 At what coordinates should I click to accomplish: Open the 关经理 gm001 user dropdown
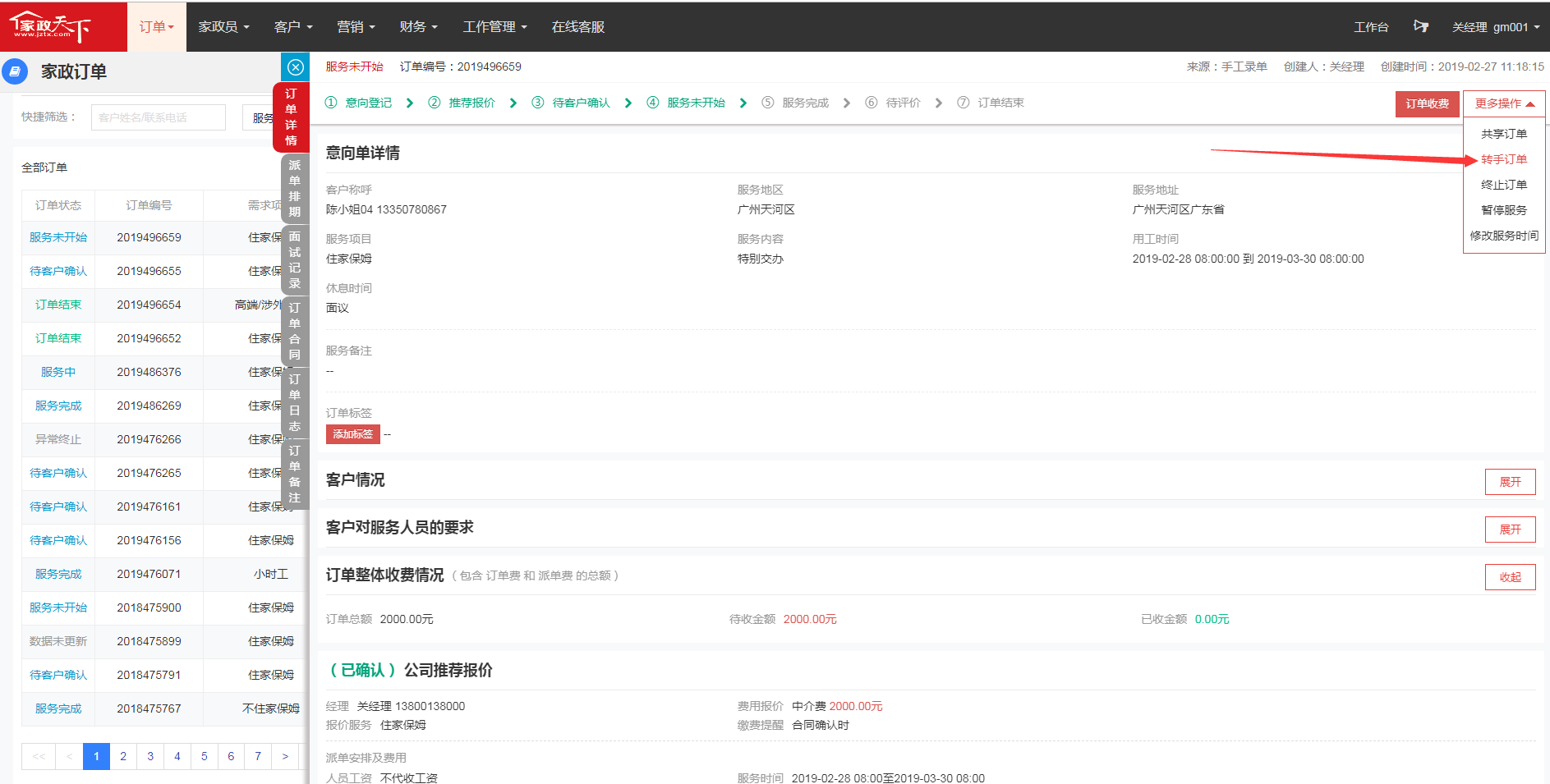[x=1496, y=27]
